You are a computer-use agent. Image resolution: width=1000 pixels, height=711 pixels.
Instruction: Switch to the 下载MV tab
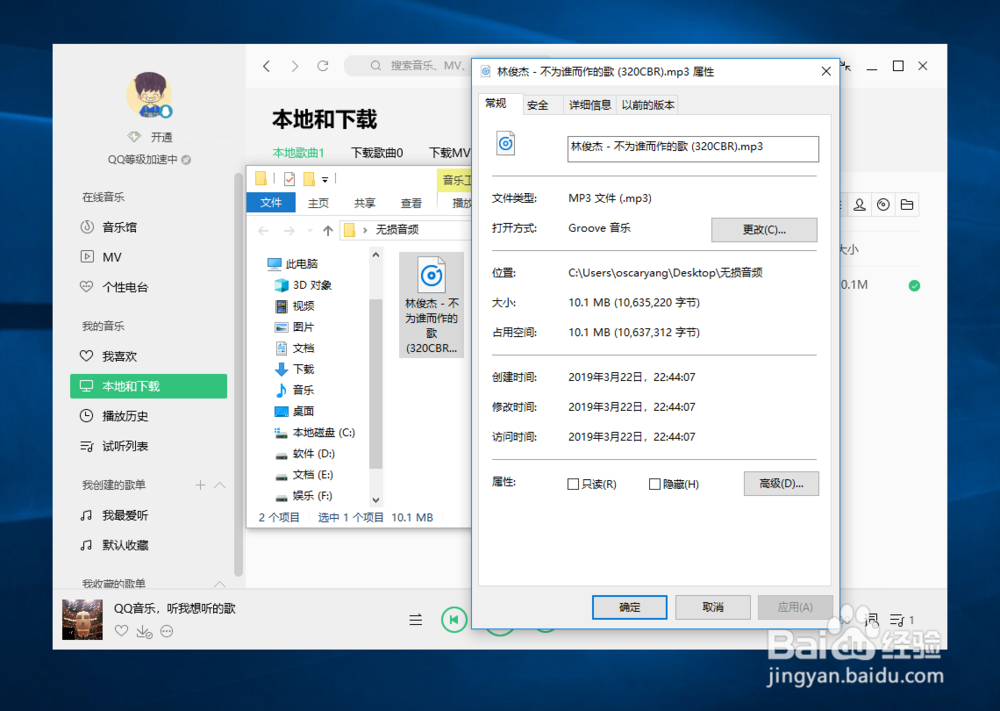450,152
